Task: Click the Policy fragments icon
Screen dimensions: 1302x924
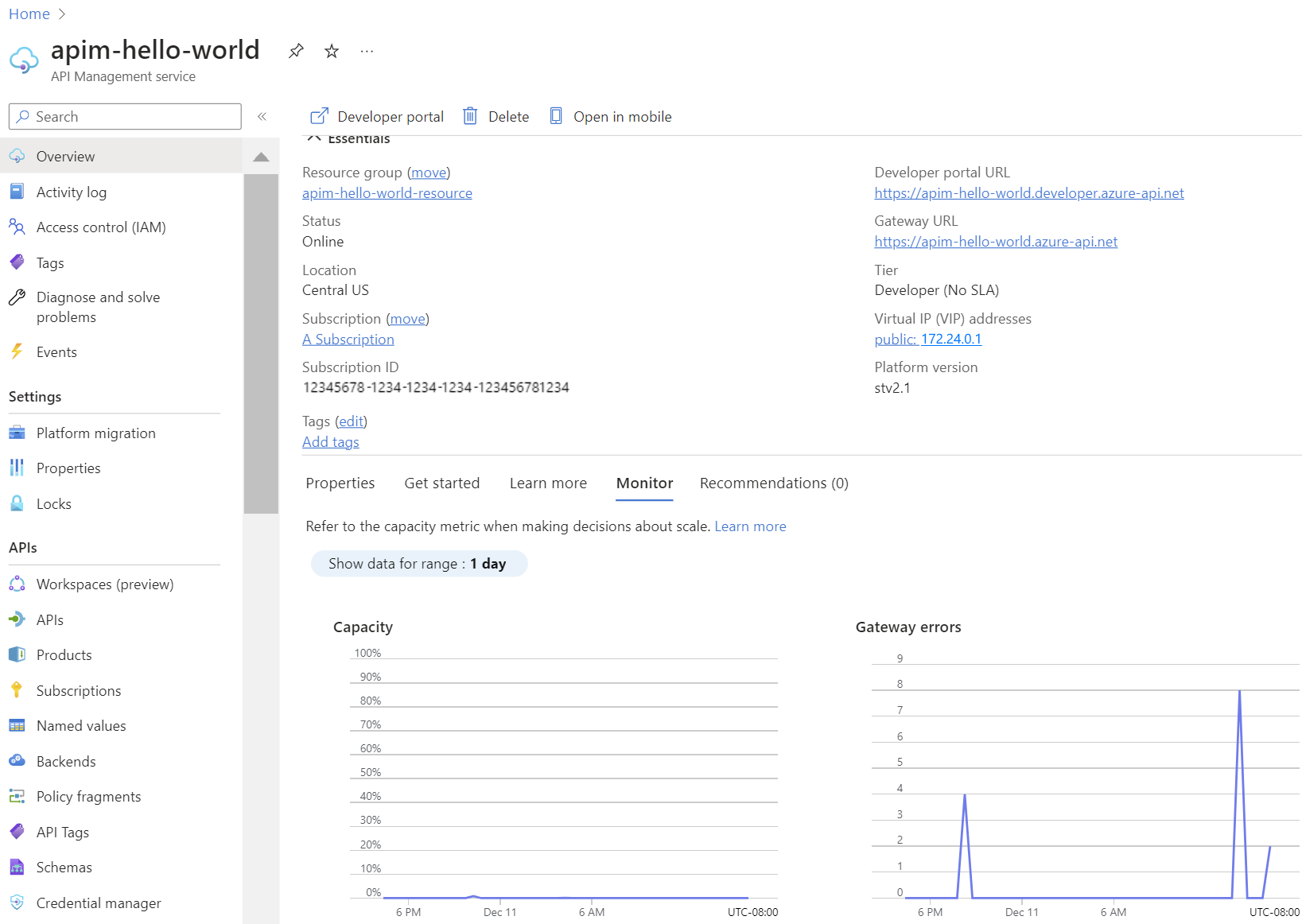Action: pos(17,796)
